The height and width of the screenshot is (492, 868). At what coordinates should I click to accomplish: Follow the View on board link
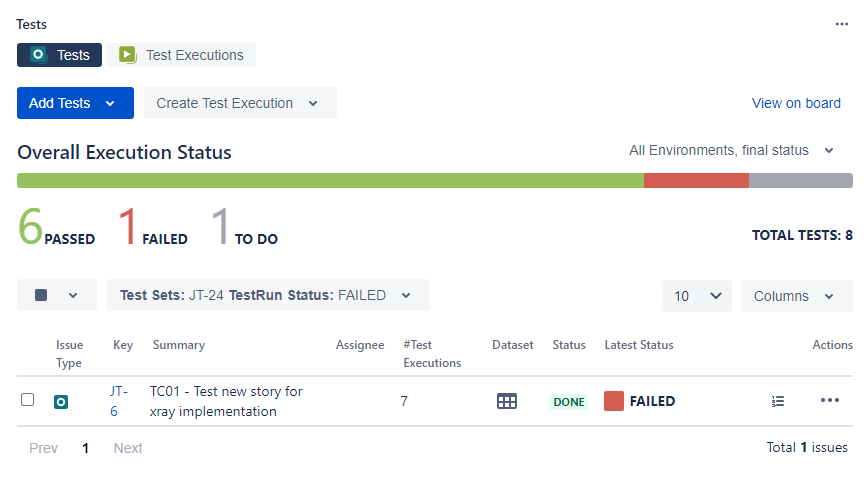[x=796, y=103]
